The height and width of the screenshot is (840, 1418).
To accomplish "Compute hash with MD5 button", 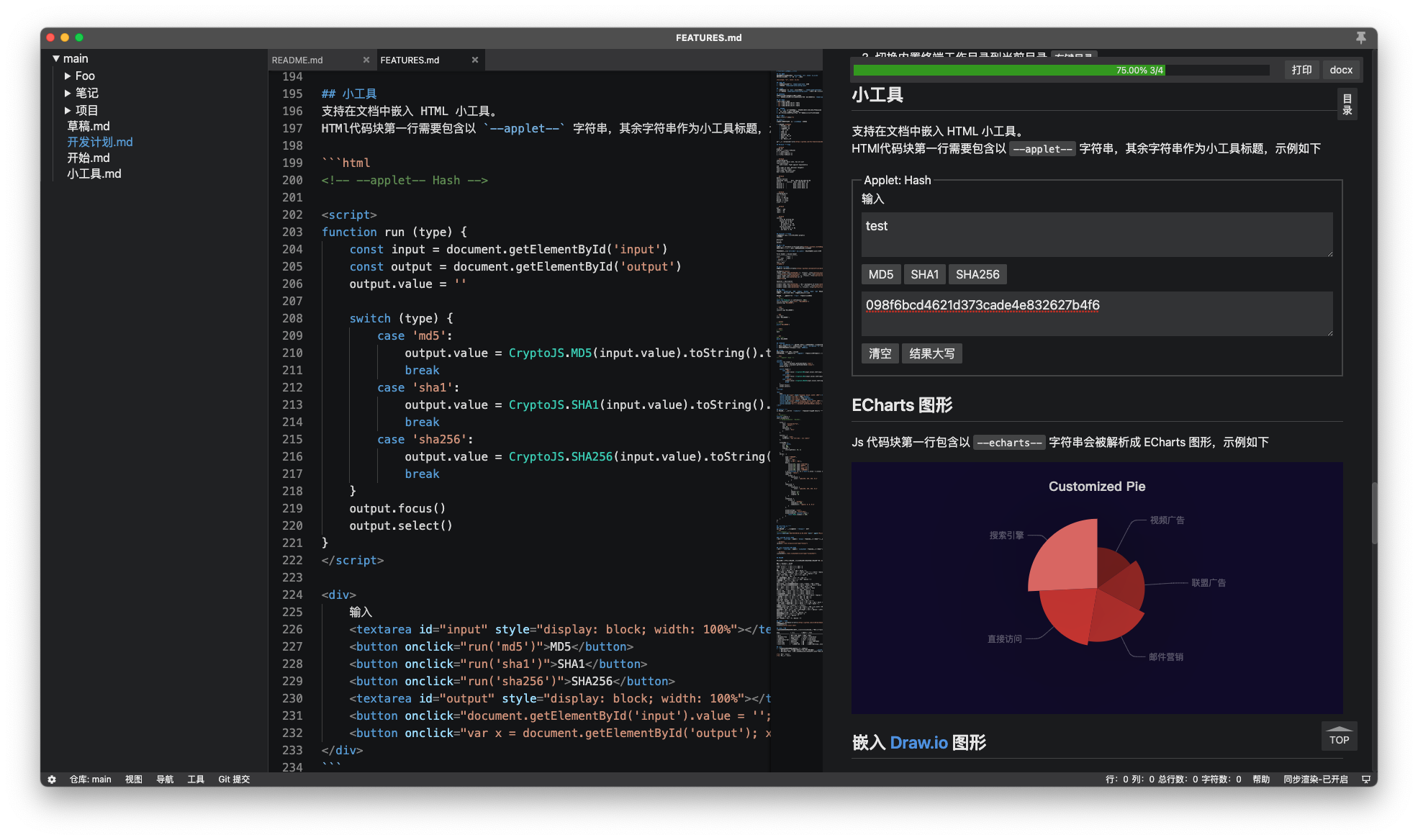I will [x=881, y=274].
